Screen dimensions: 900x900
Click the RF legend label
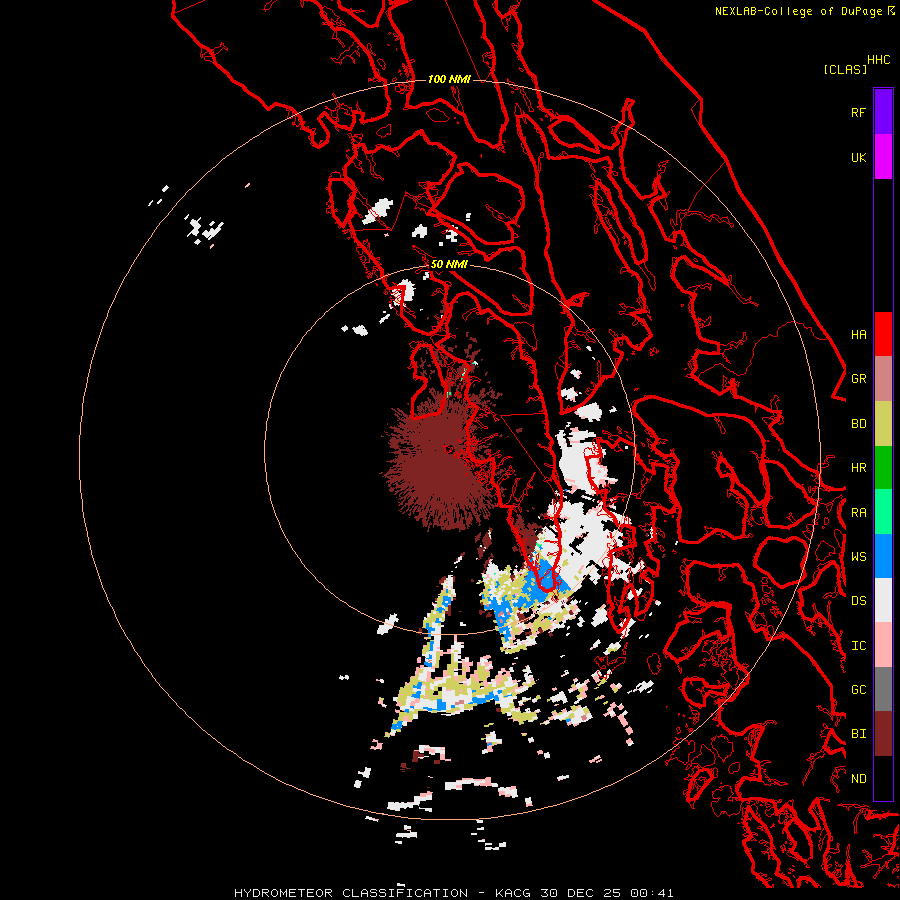pyautogui.click(x=859, y=112)
